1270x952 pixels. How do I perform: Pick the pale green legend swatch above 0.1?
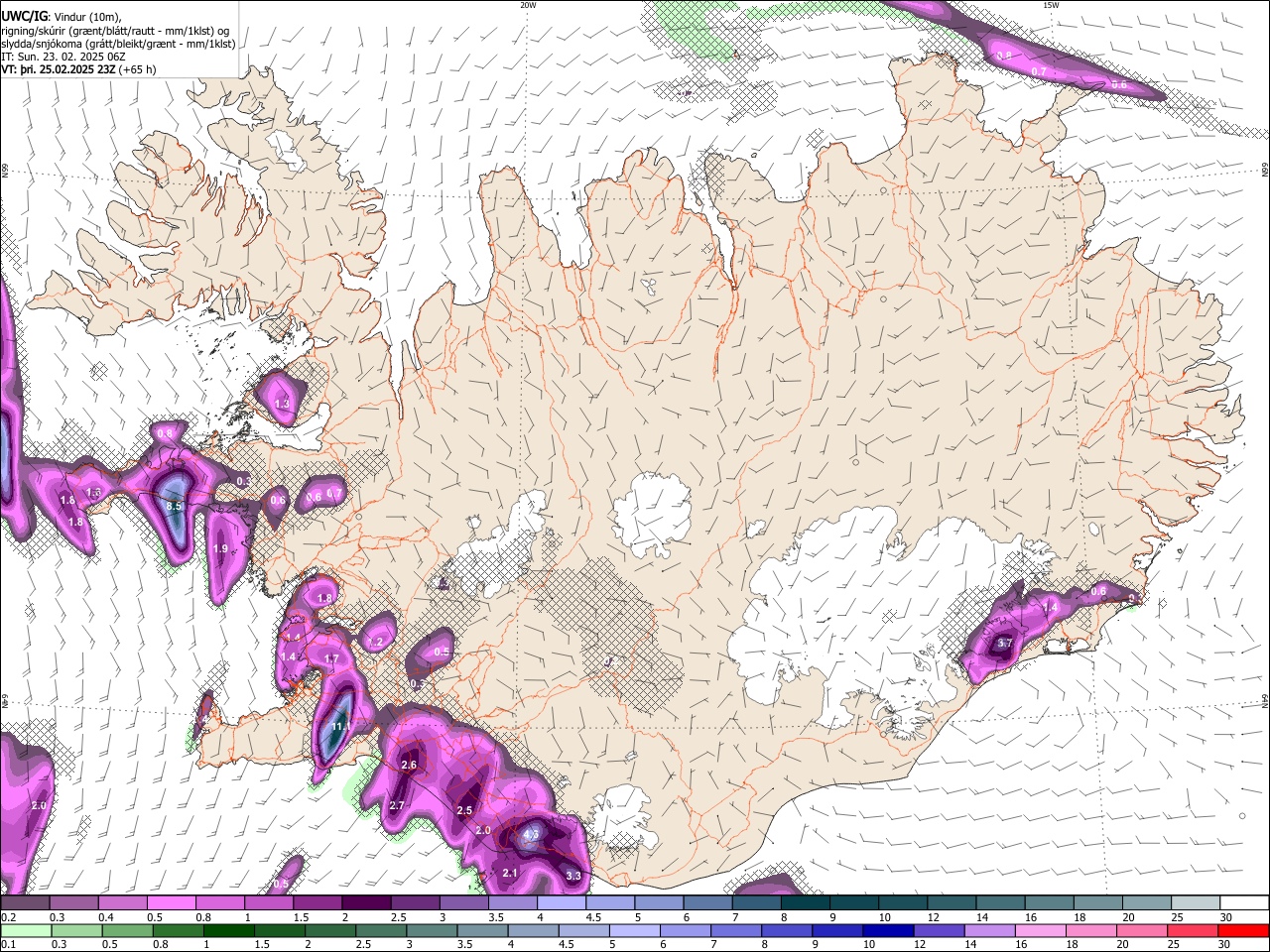click(26, 930)
